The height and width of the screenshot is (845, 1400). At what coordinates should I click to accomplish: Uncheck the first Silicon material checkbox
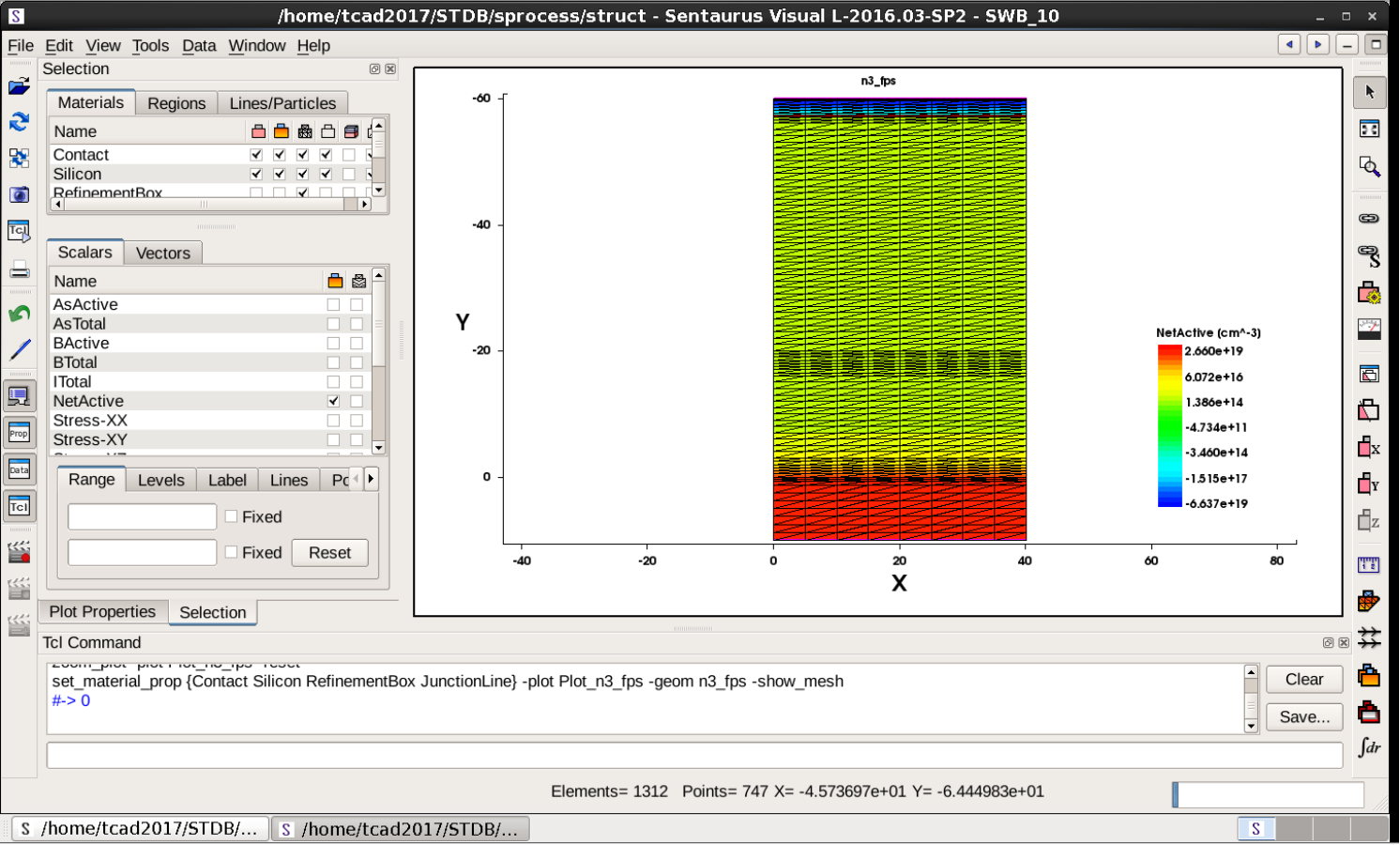coord(256,174)
